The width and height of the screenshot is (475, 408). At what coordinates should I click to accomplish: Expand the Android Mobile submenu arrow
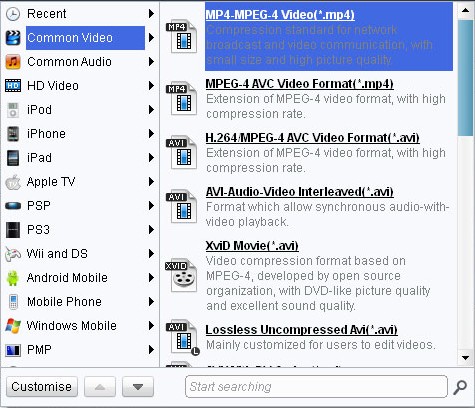(x=151, y=278)
